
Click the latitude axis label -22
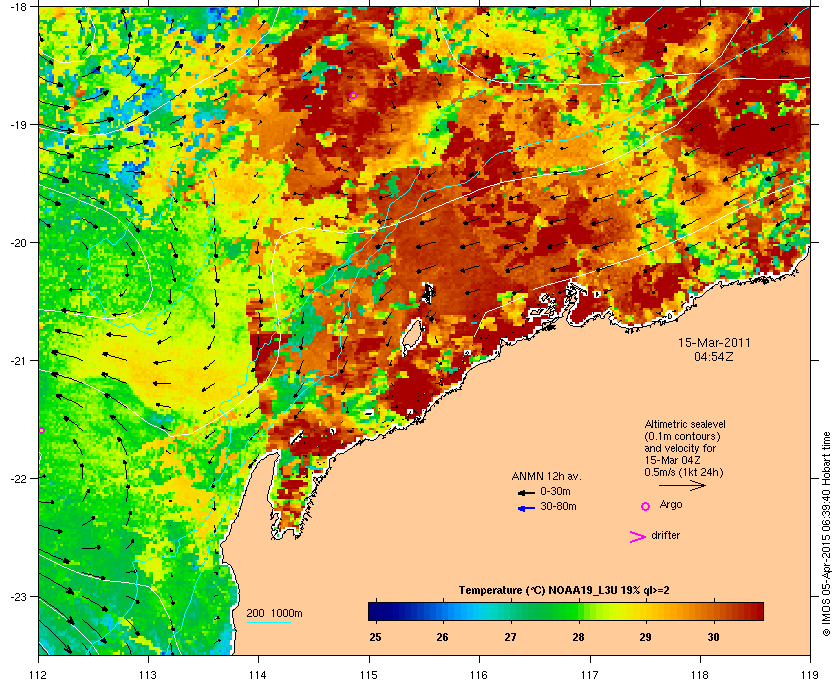tap(19, 479)
